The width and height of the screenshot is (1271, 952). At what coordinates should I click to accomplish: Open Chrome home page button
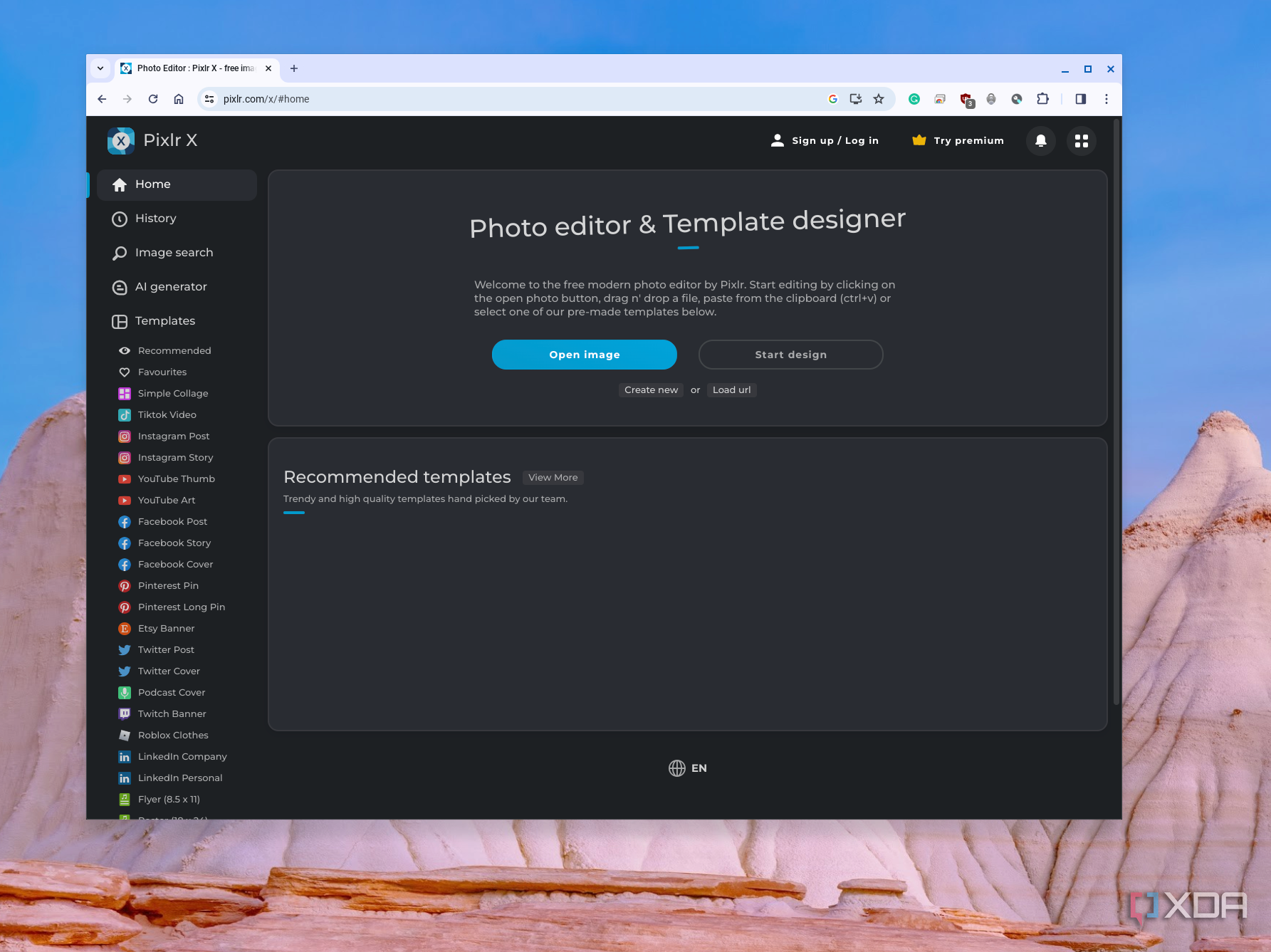[179, 99]
